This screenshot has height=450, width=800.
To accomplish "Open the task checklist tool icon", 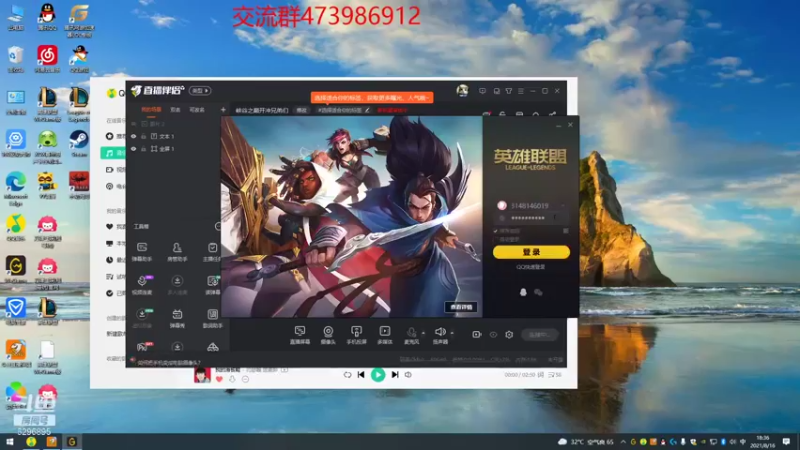I will tap(212, 248).
